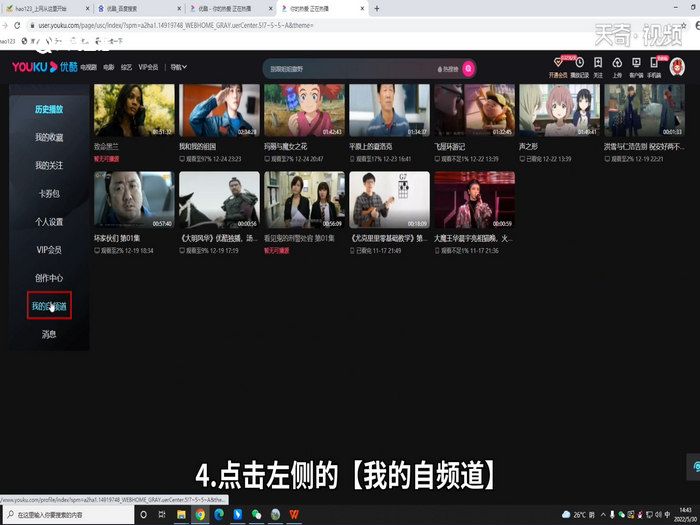
Task: Click the hot search (热搜榜) flame icon
Action: (x=440, y=69)
